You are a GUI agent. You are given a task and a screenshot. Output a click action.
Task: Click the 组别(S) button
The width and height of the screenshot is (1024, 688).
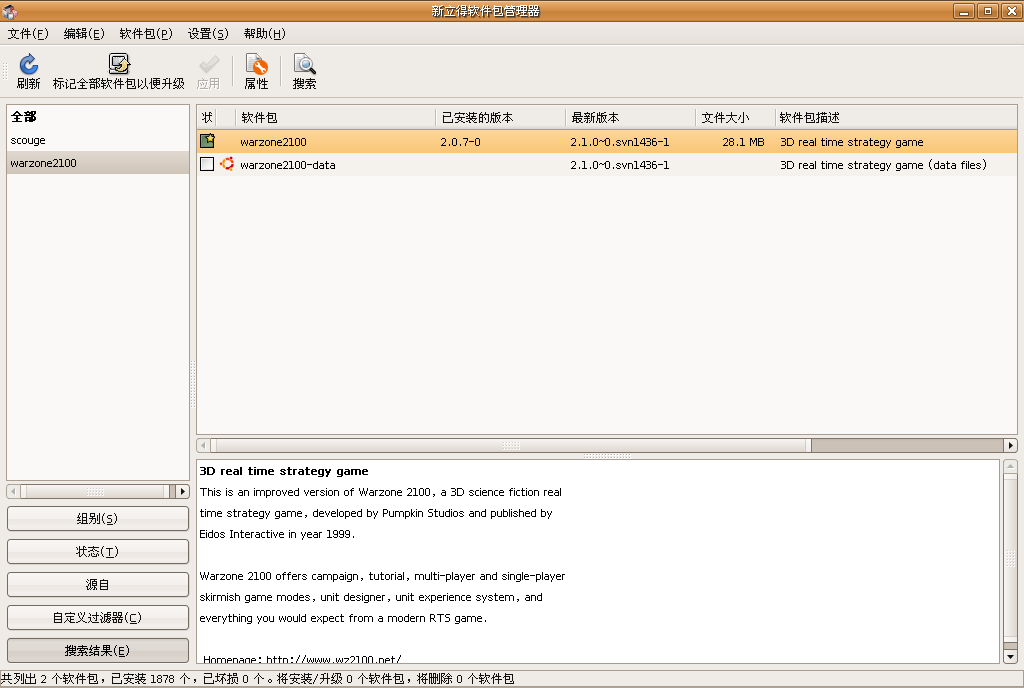click(x=98, y=519)
